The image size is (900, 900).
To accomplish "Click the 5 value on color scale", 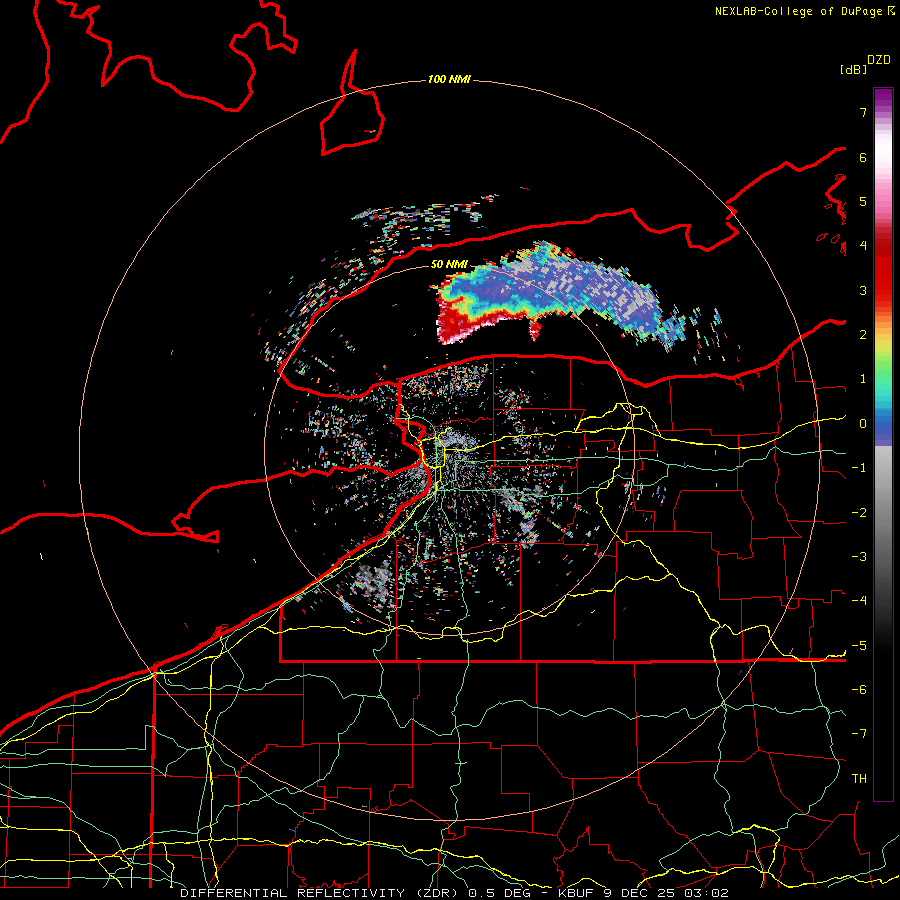I will [x=863, y=201].
